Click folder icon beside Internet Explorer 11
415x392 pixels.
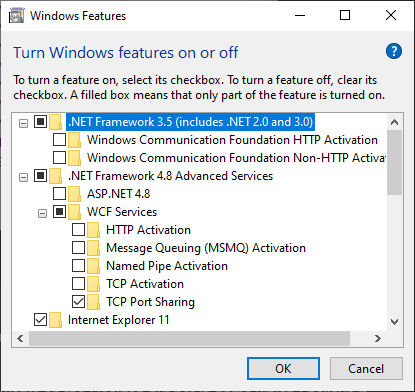[56, 320]
